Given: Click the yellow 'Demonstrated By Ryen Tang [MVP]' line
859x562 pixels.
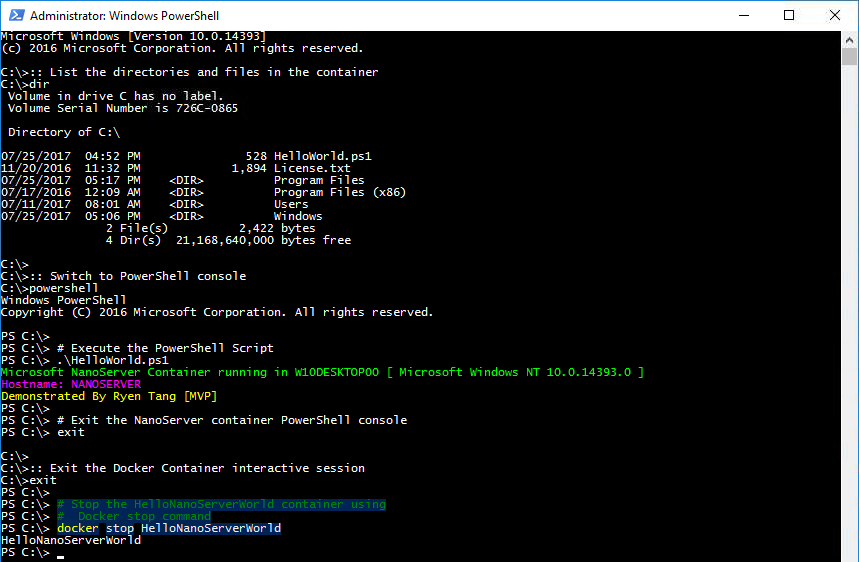Looking at the screenshot, I should (109, 397).
